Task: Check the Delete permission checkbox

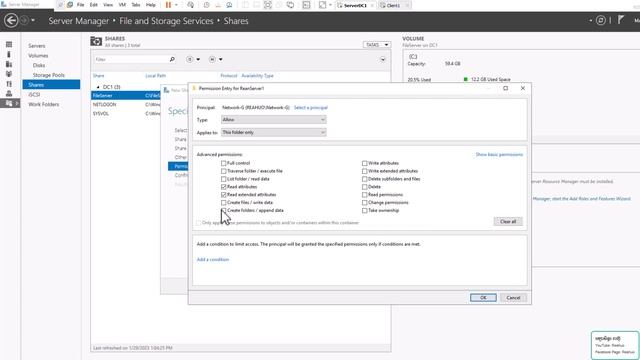Action: click(364, 187)
